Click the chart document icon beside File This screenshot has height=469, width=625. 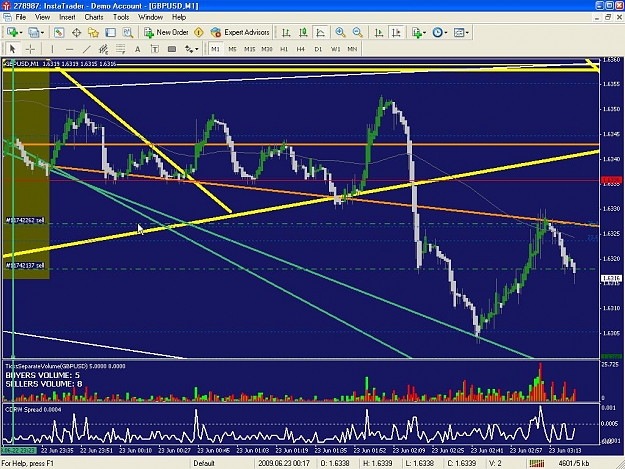[x=7, y=17]
